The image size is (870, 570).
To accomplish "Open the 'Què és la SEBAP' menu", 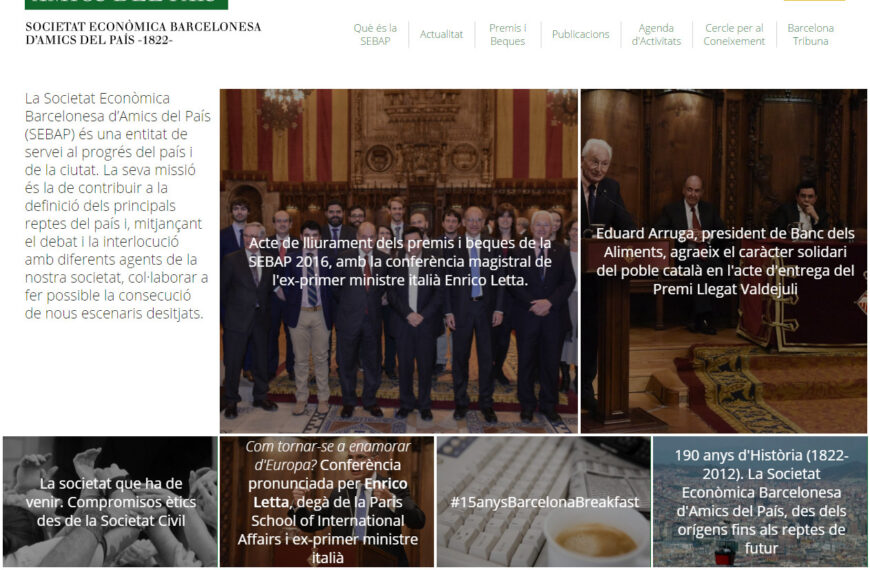I will [x=375, y=34].
